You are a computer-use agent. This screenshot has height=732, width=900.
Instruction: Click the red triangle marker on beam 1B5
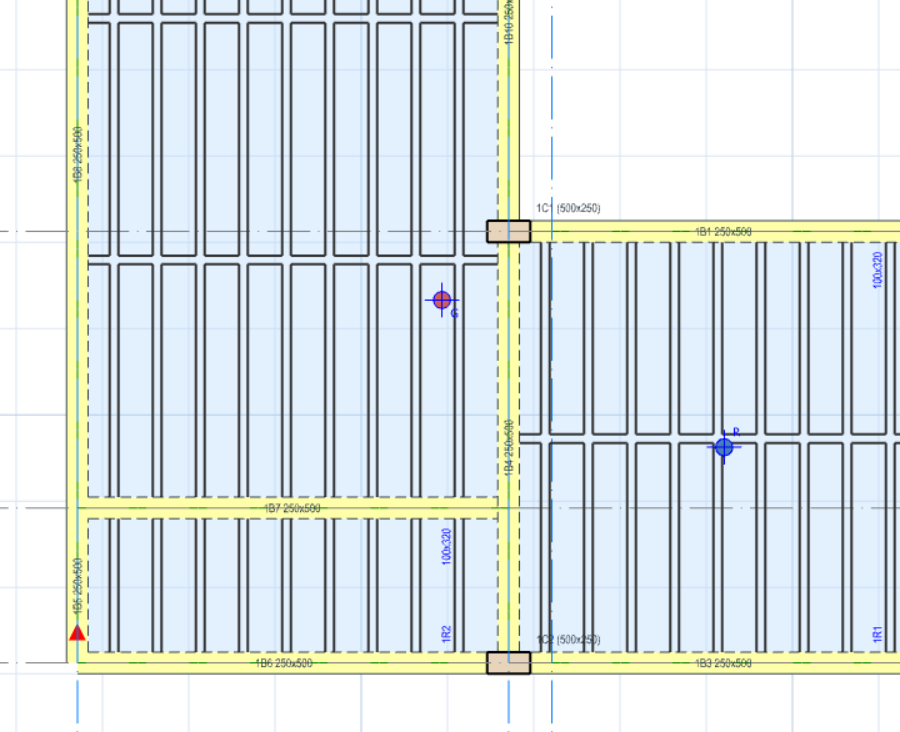point(77,633)
